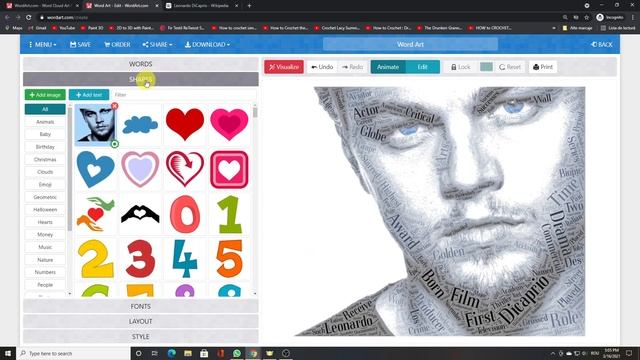
Task: Click the Add text button
Action: [x=89, y=95]
